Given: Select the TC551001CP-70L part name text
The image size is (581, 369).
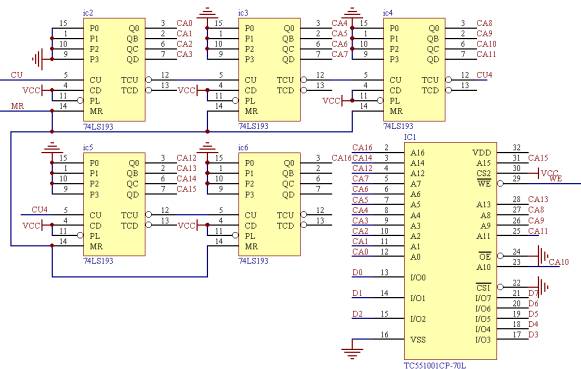Looking at the screenshot, I should click(x=435, y=365).
